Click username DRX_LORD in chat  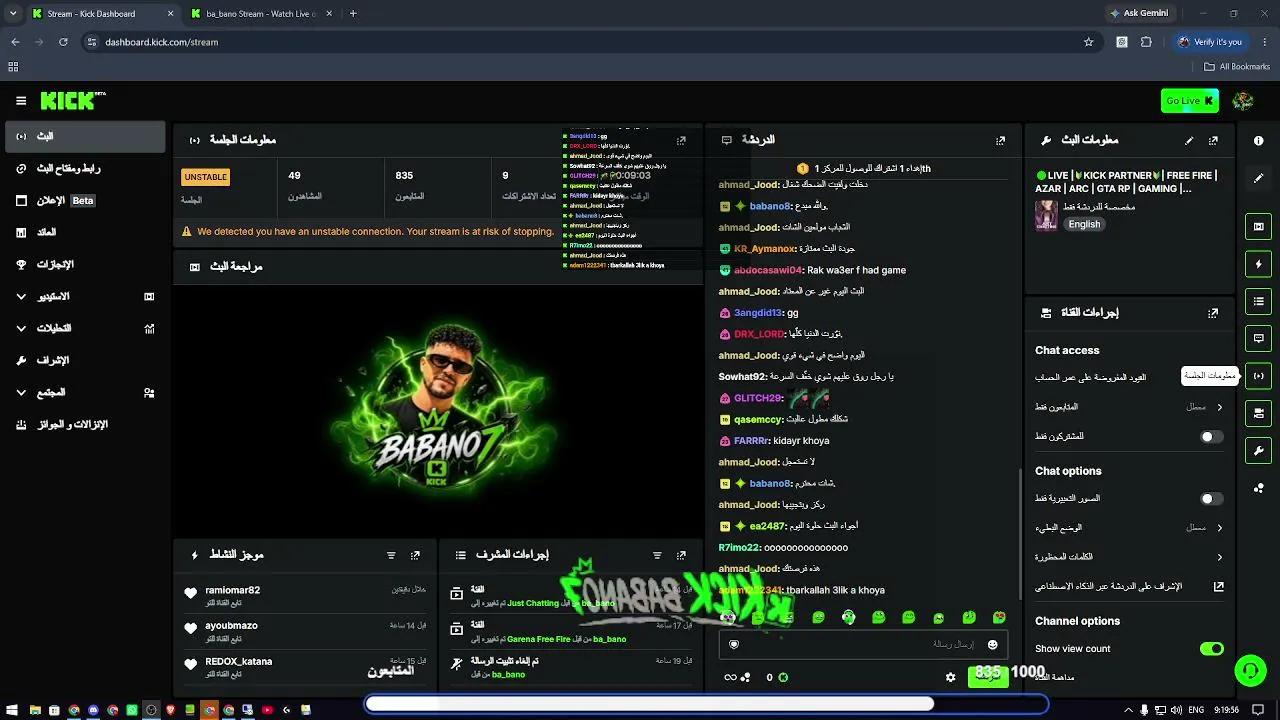pyautogui.click(x=759, y=334)
